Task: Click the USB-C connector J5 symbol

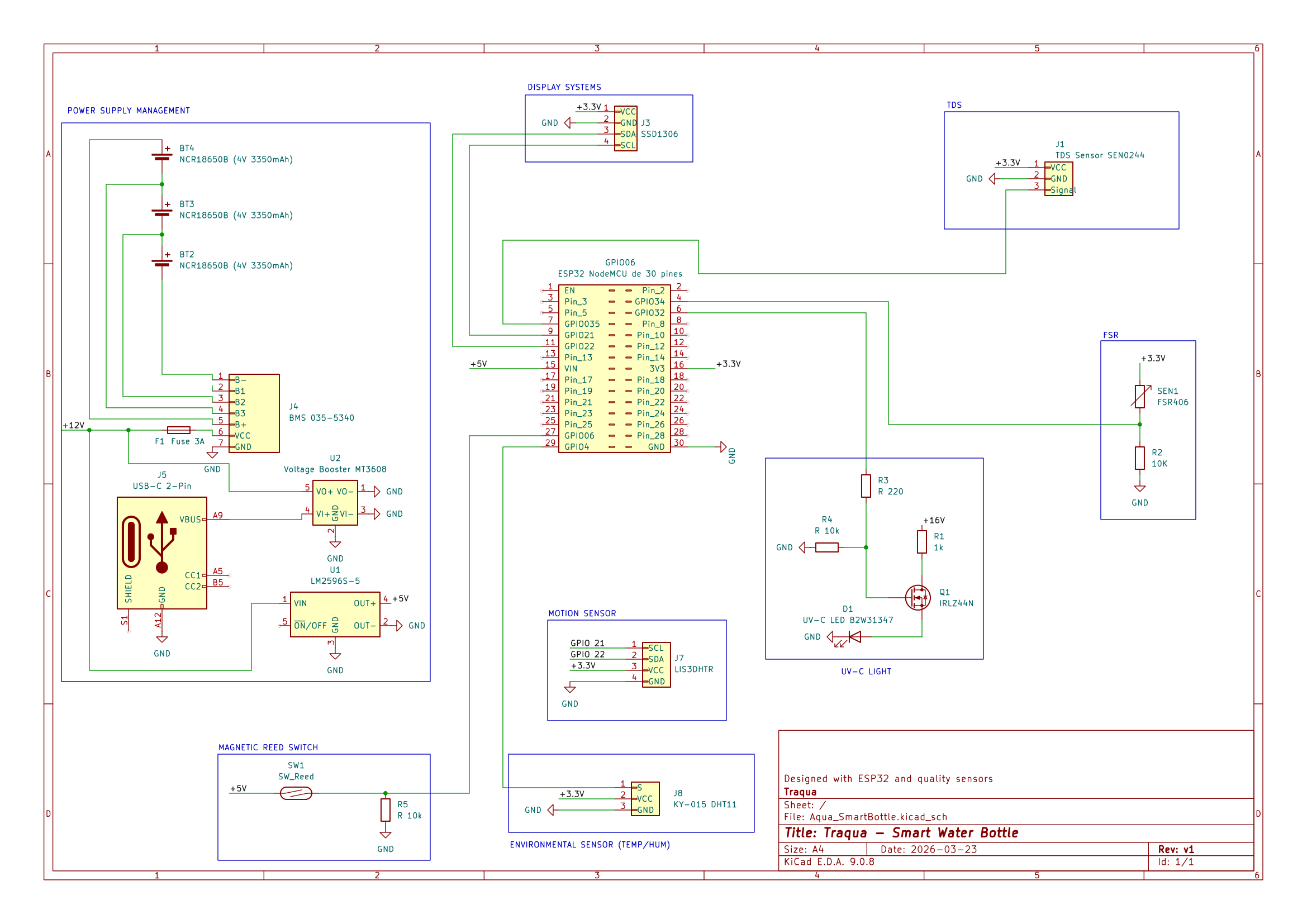Action: 161,553
